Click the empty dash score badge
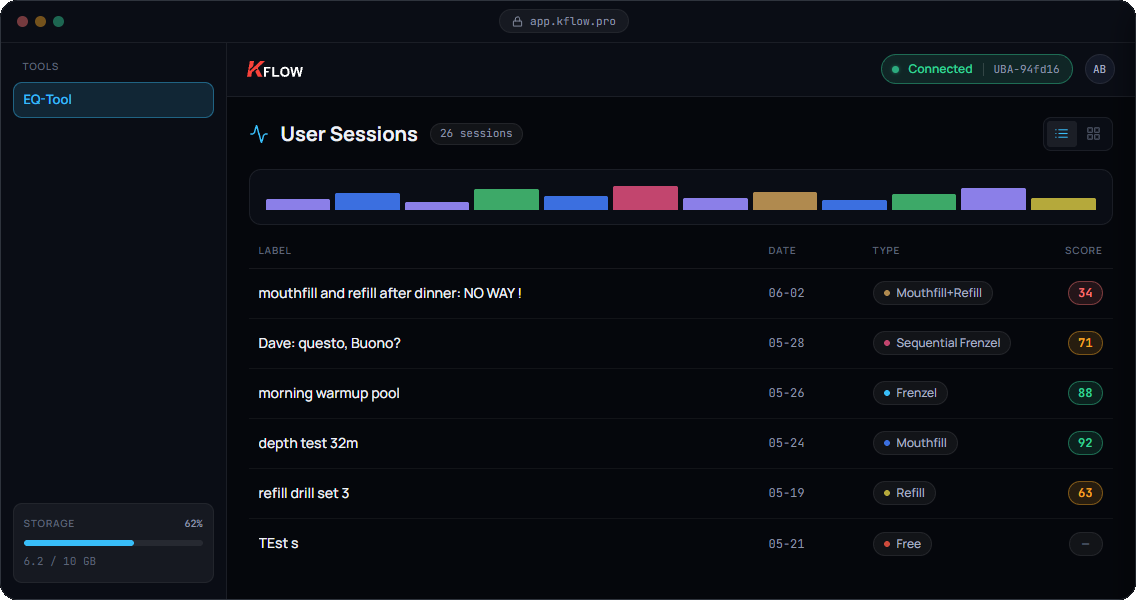 pos(1085,543)
